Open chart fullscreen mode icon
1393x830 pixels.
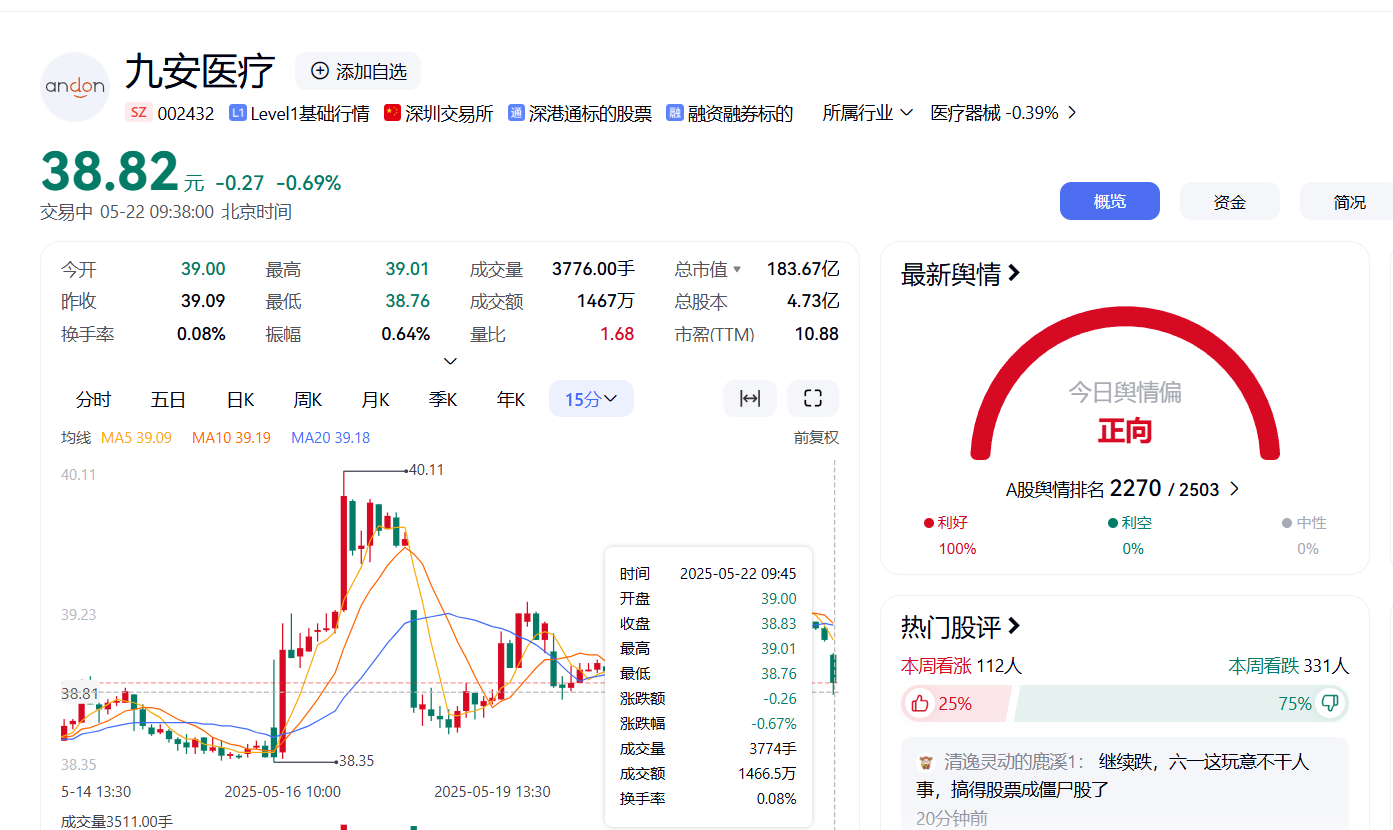tap(813, 399)
